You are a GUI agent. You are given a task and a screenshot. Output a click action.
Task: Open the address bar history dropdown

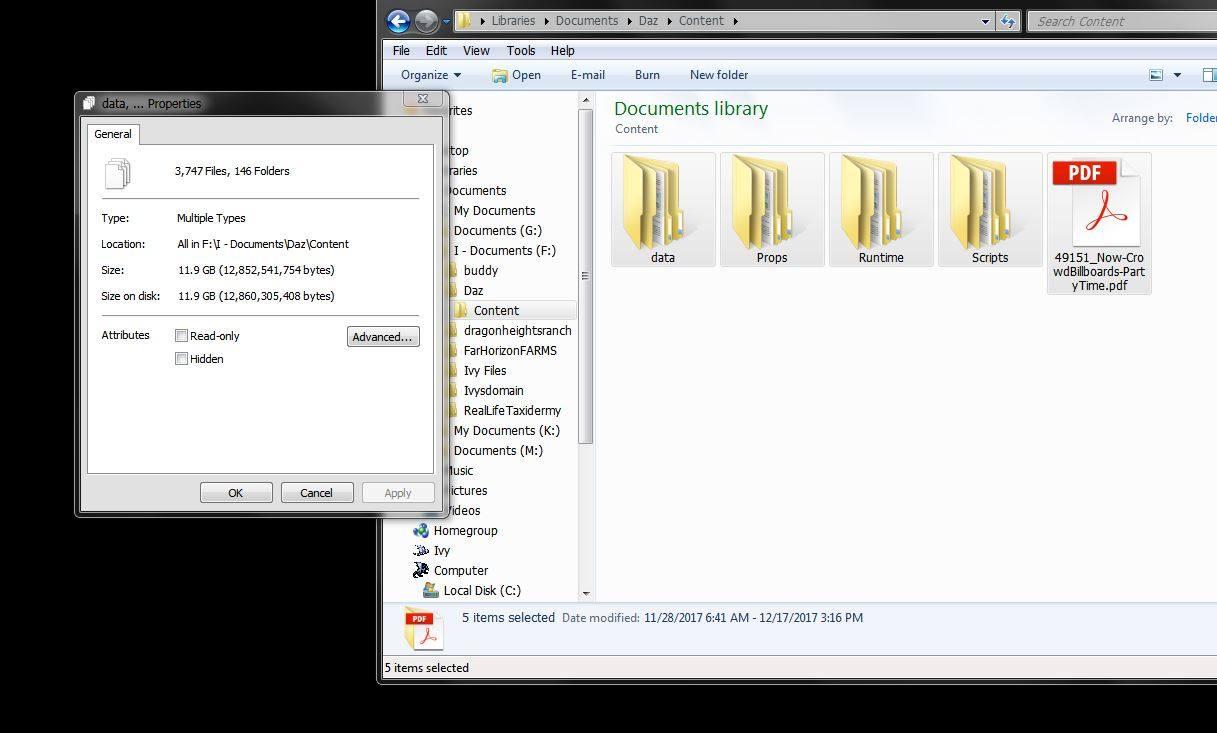pyautogui.click(x=985, y=21)
